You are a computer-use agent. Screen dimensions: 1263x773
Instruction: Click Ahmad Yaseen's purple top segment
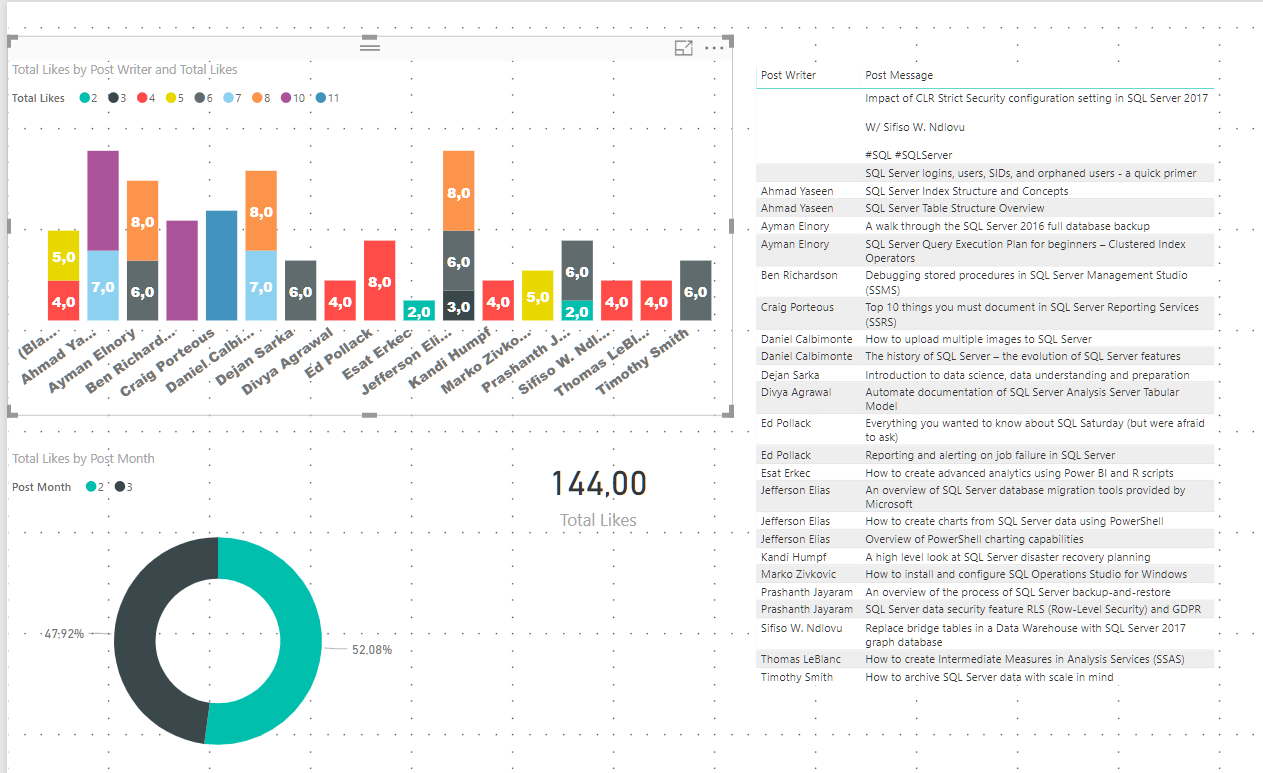[103, 201]
